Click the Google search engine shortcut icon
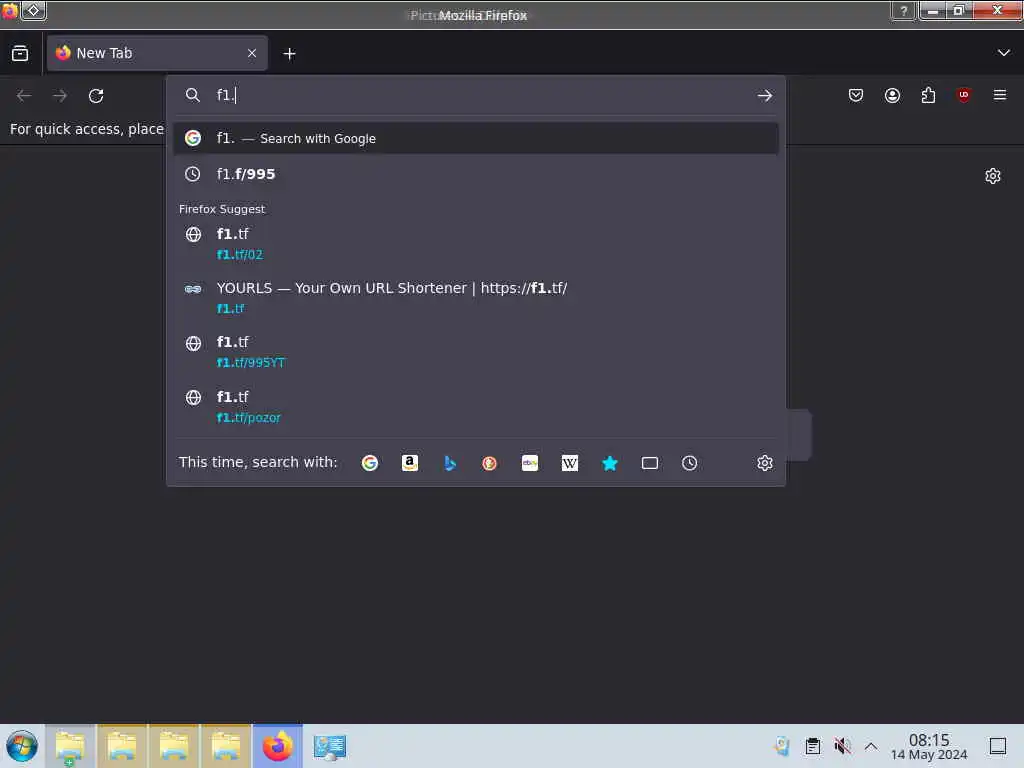Image resolution: width=1024 pixels, height=768 pixels. click(x=370, y=463)
